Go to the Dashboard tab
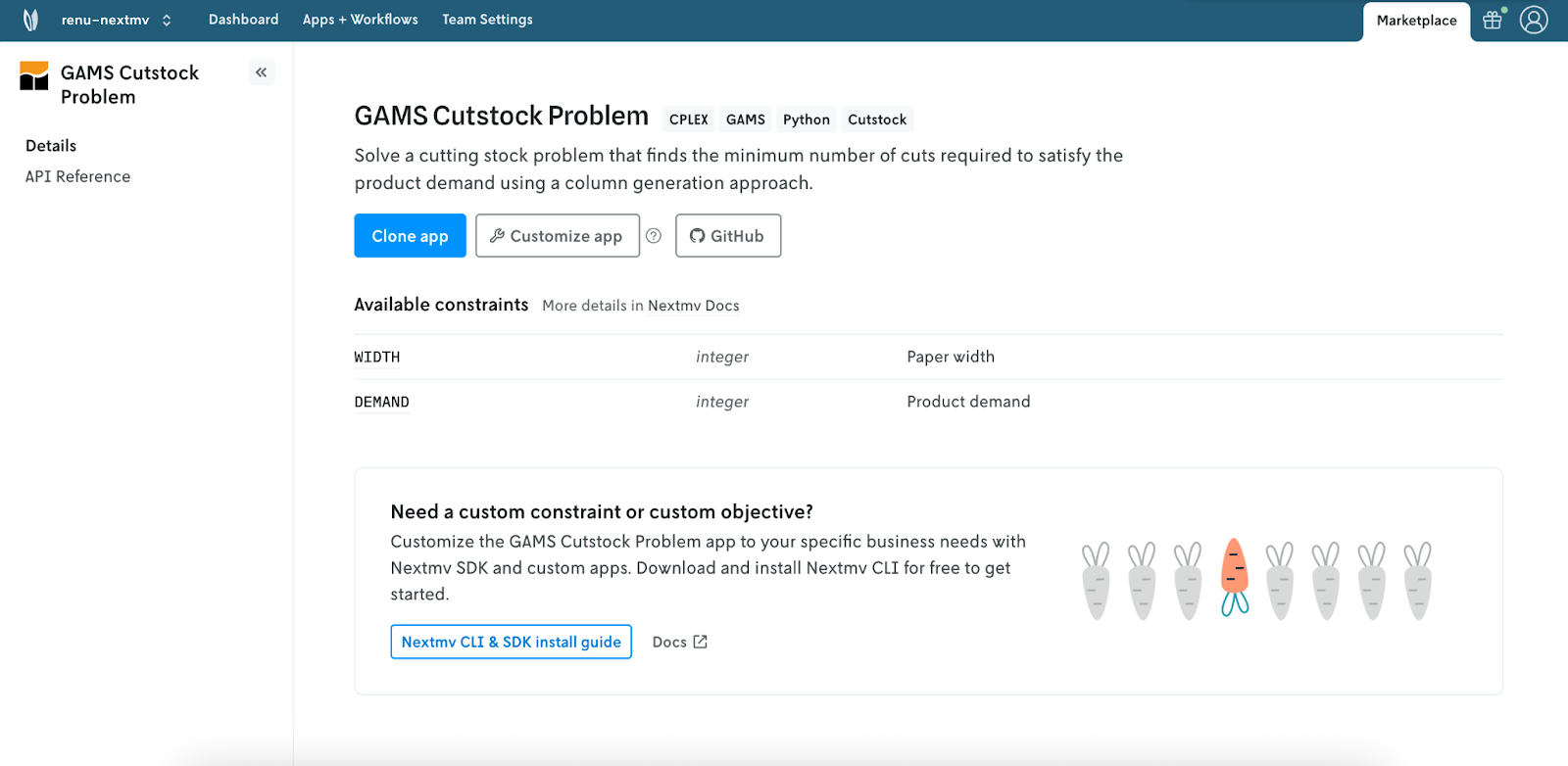1568x766 pixels. 243,20
